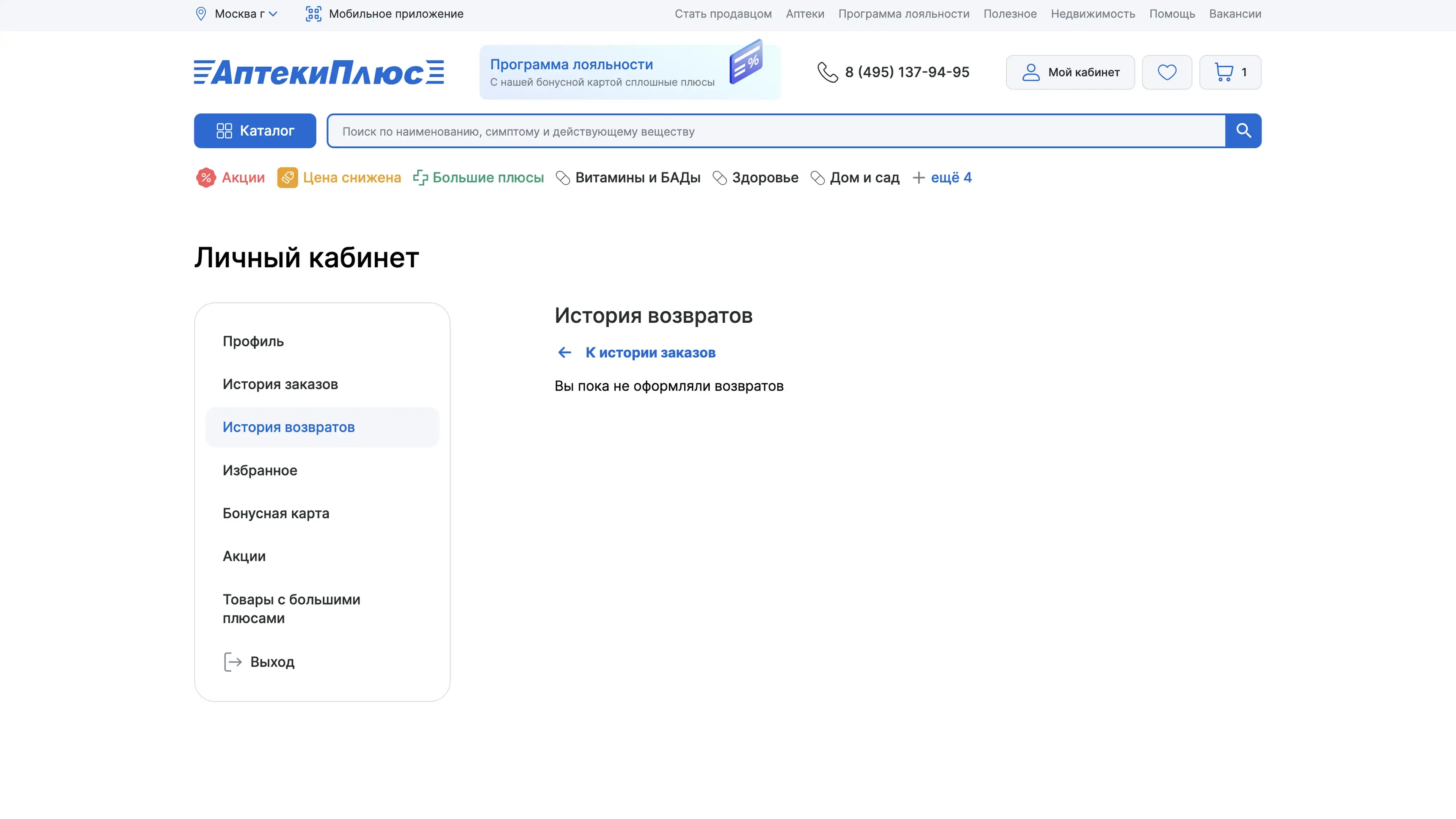Expand the Москва г city dropdown
Screen dimensions: 1456x819
[x=245, y=14]
